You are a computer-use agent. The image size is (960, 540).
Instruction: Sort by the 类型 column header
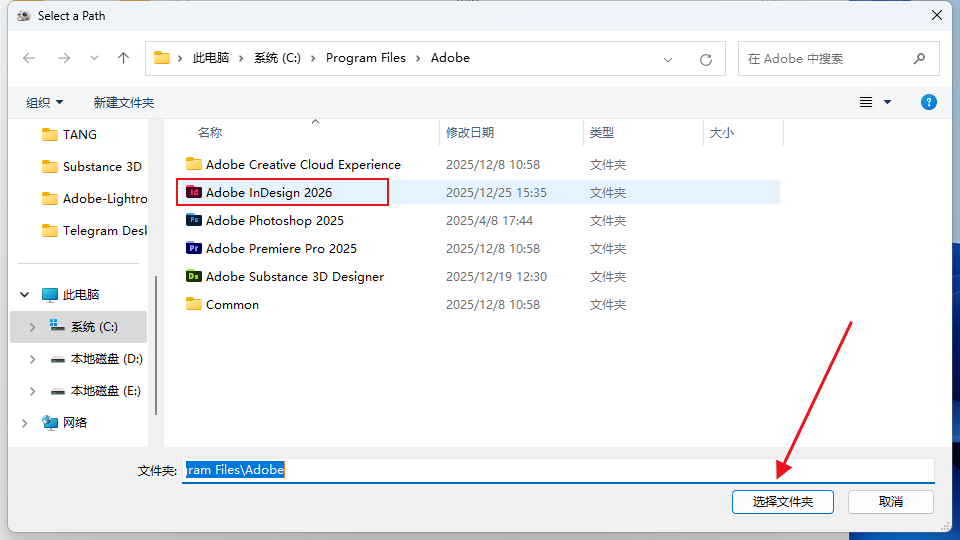tap(601, 133)
